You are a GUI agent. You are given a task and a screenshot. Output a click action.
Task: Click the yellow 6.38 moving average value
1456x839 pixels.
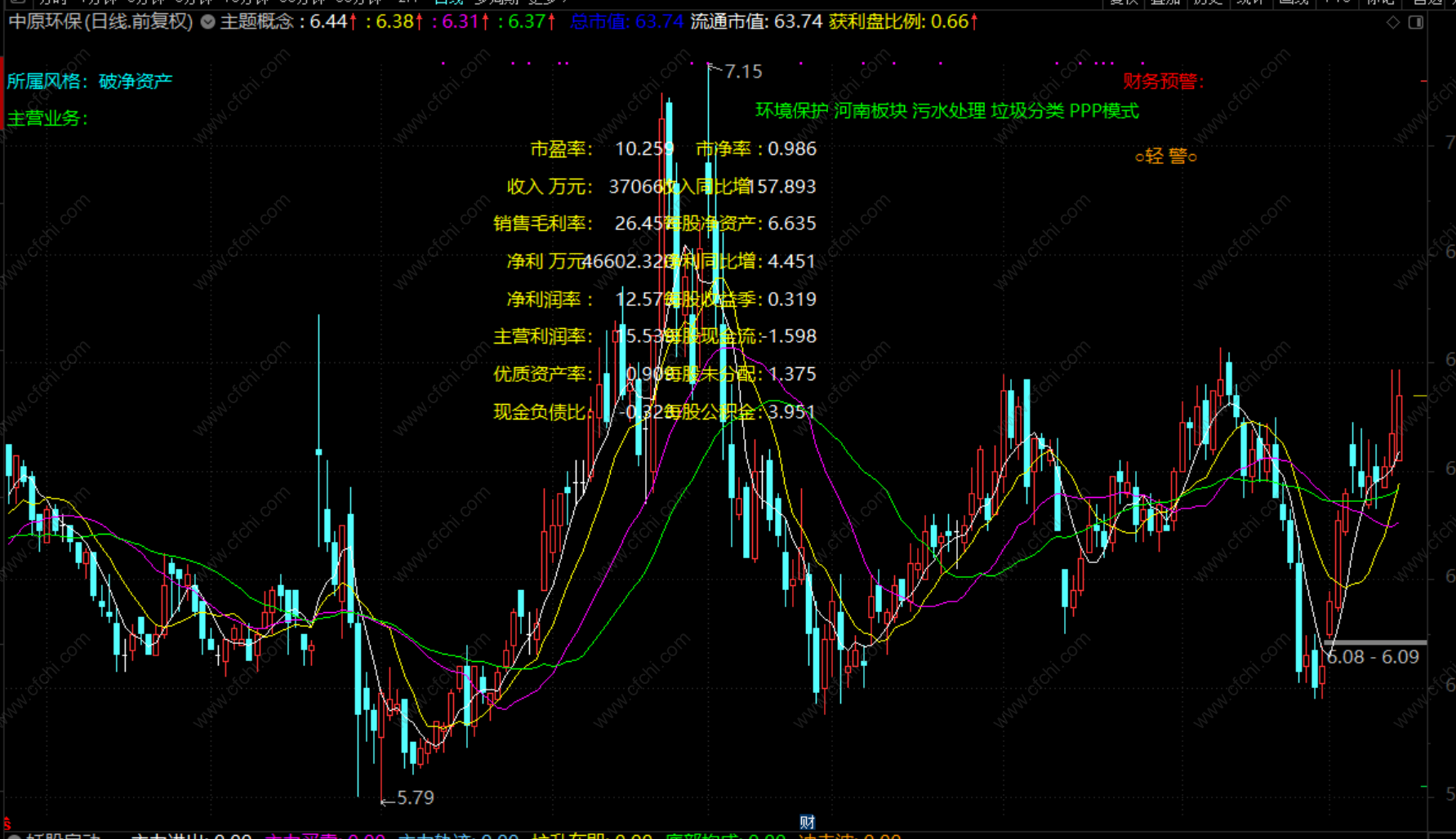[x=394, y=21]
